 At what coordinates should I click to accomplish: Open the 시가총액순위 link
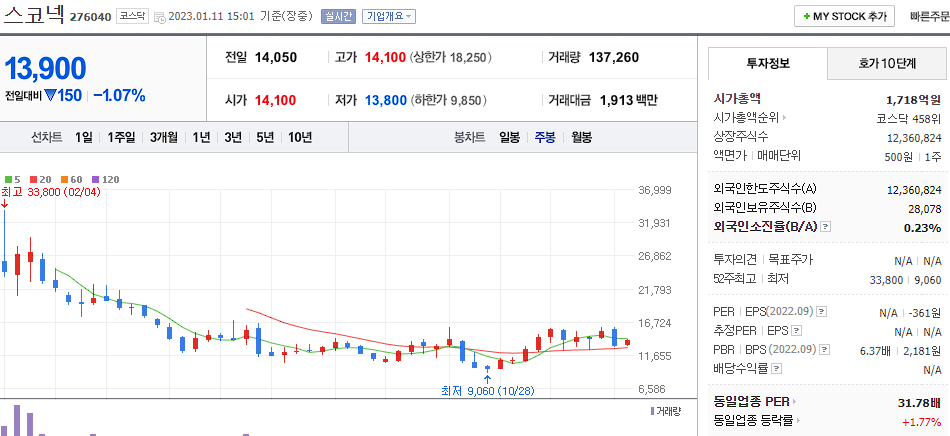point(750,117)
